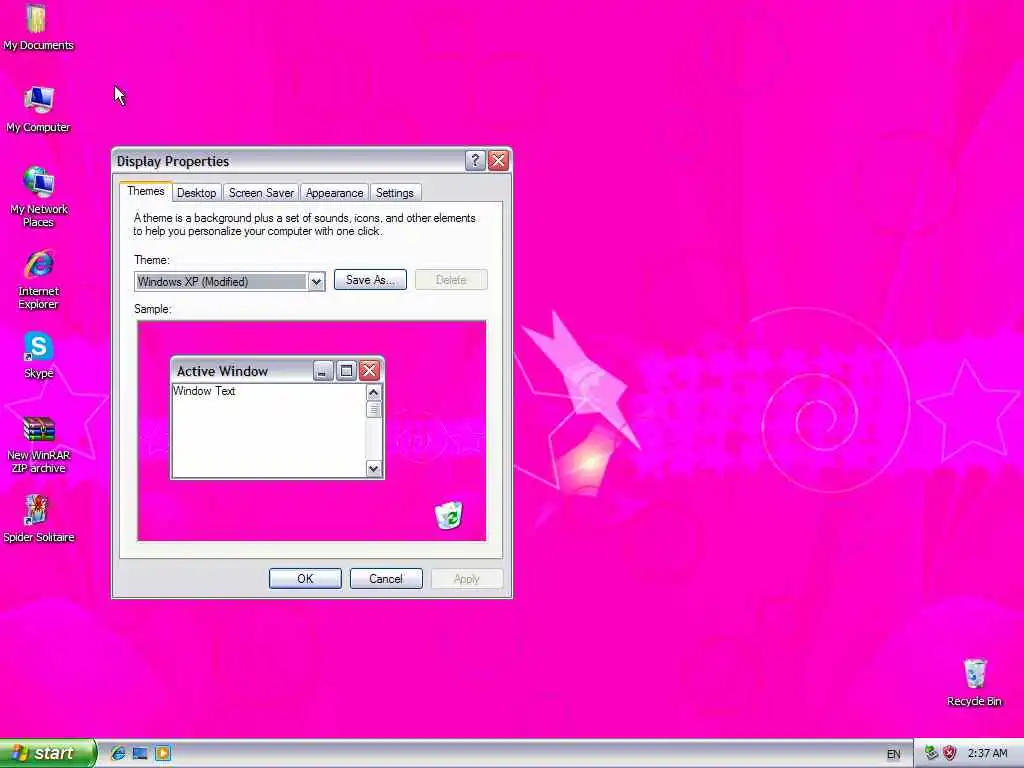The height and width of the screenshot is (768, 1024).
Task: Expand the Theme dropdown arrow
Action: (316, 282)
